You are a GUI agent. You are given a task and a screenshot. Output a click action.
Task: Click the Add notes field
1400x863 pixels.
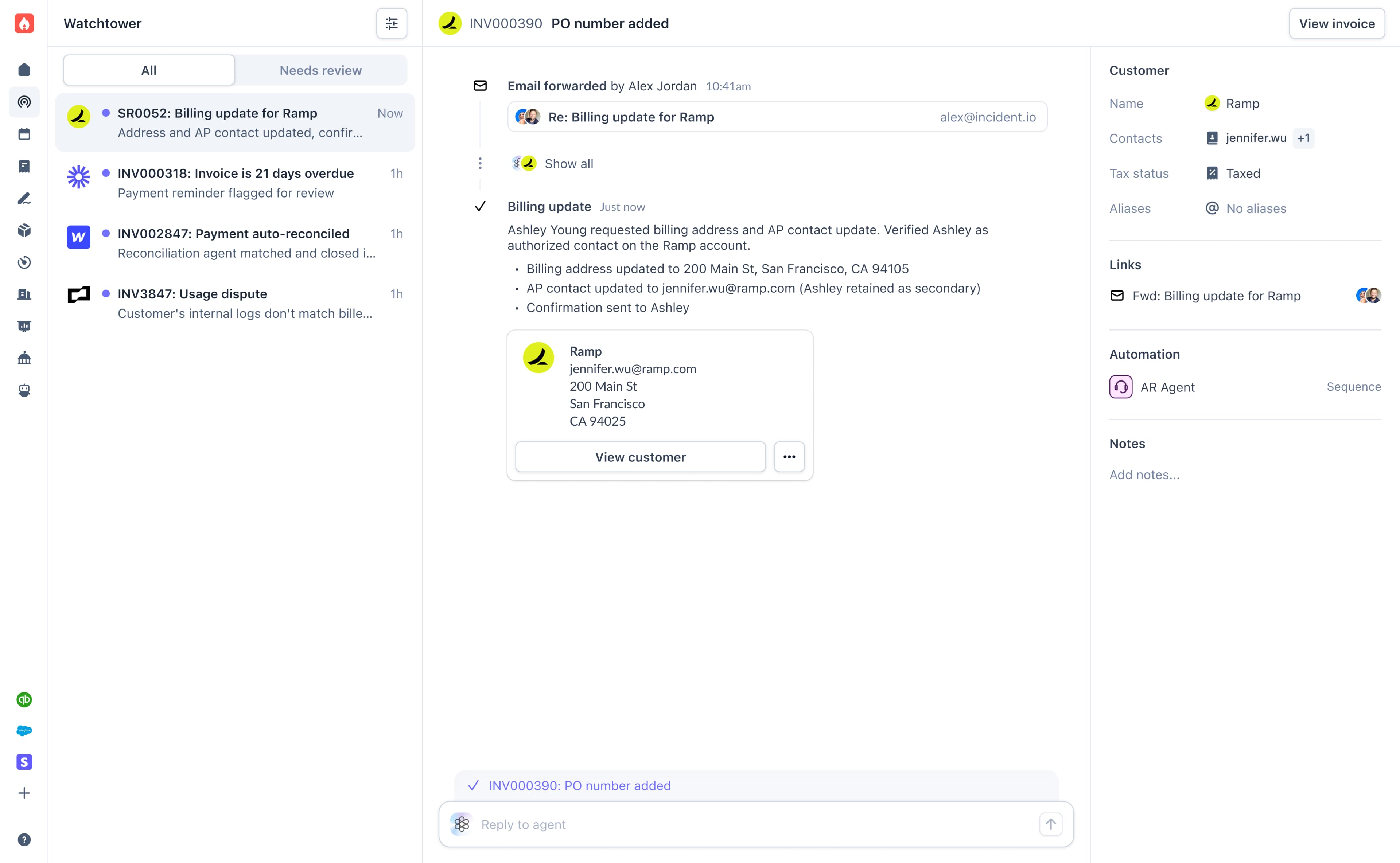1144,475
